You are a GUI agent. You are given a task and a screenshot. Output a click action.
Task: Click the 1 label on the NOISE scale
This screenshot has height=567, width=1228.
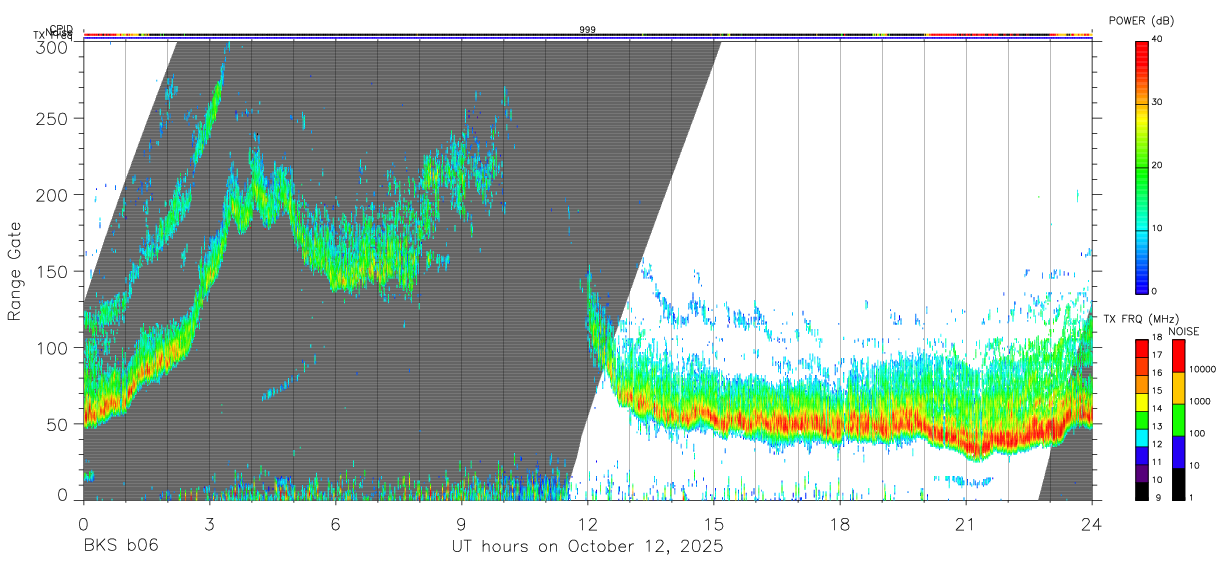pos(1191,498)
